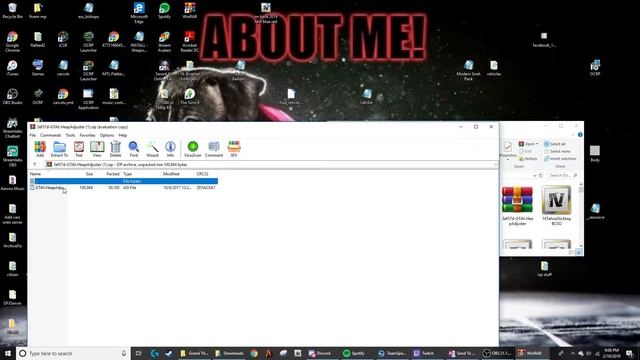
Task: Click History in Explorer ribbon
Action: (x=528, y=159)
